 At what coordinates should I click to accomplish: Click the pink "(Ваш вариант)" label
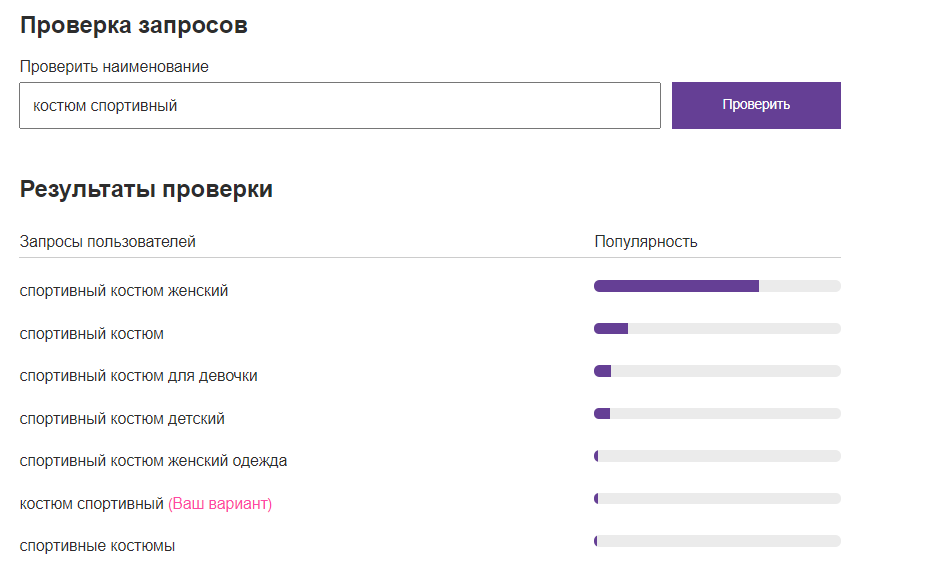tap(220, 504)
